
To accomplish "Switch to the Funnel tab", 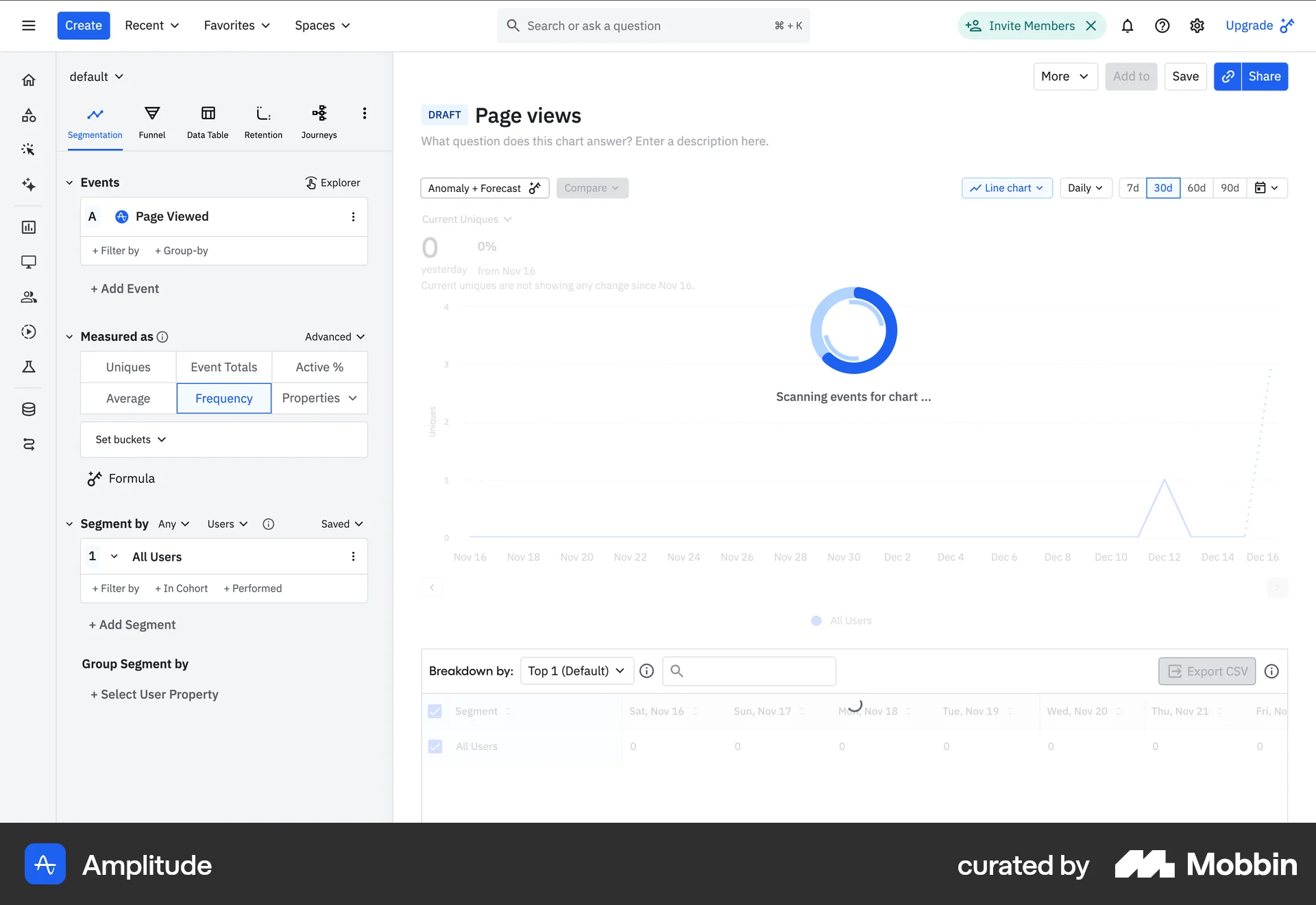I will (x=152, y=122).
